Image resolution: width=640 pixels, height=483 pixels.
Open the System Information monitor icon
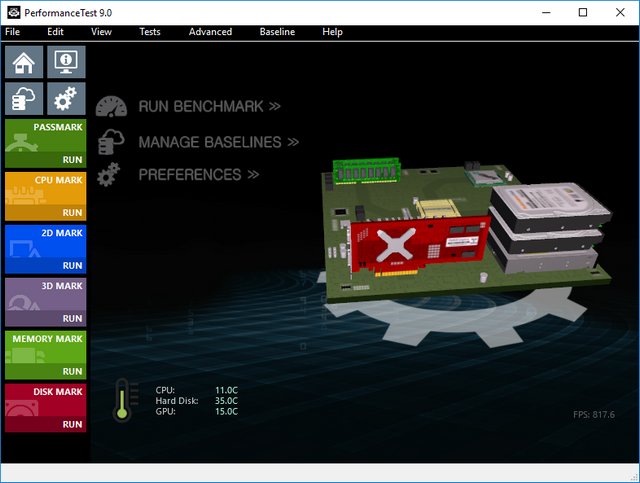click(x=67, y=61)
